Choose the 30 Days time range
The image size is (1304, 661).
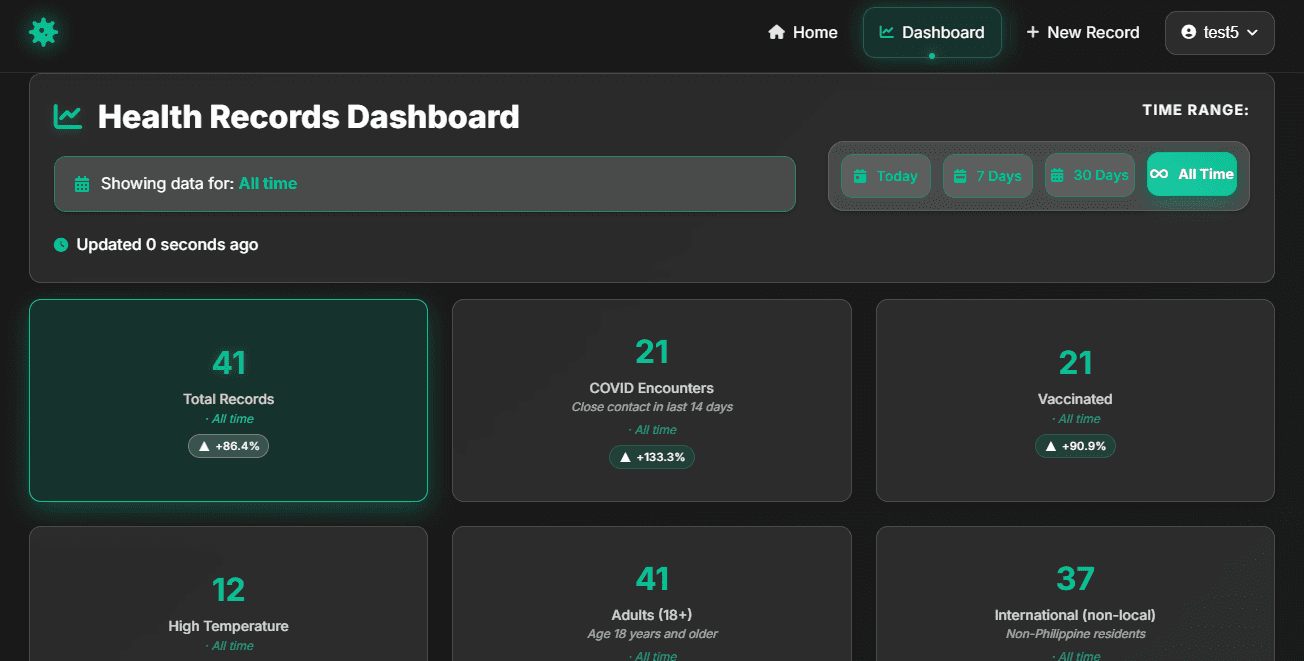(1089, 176)
